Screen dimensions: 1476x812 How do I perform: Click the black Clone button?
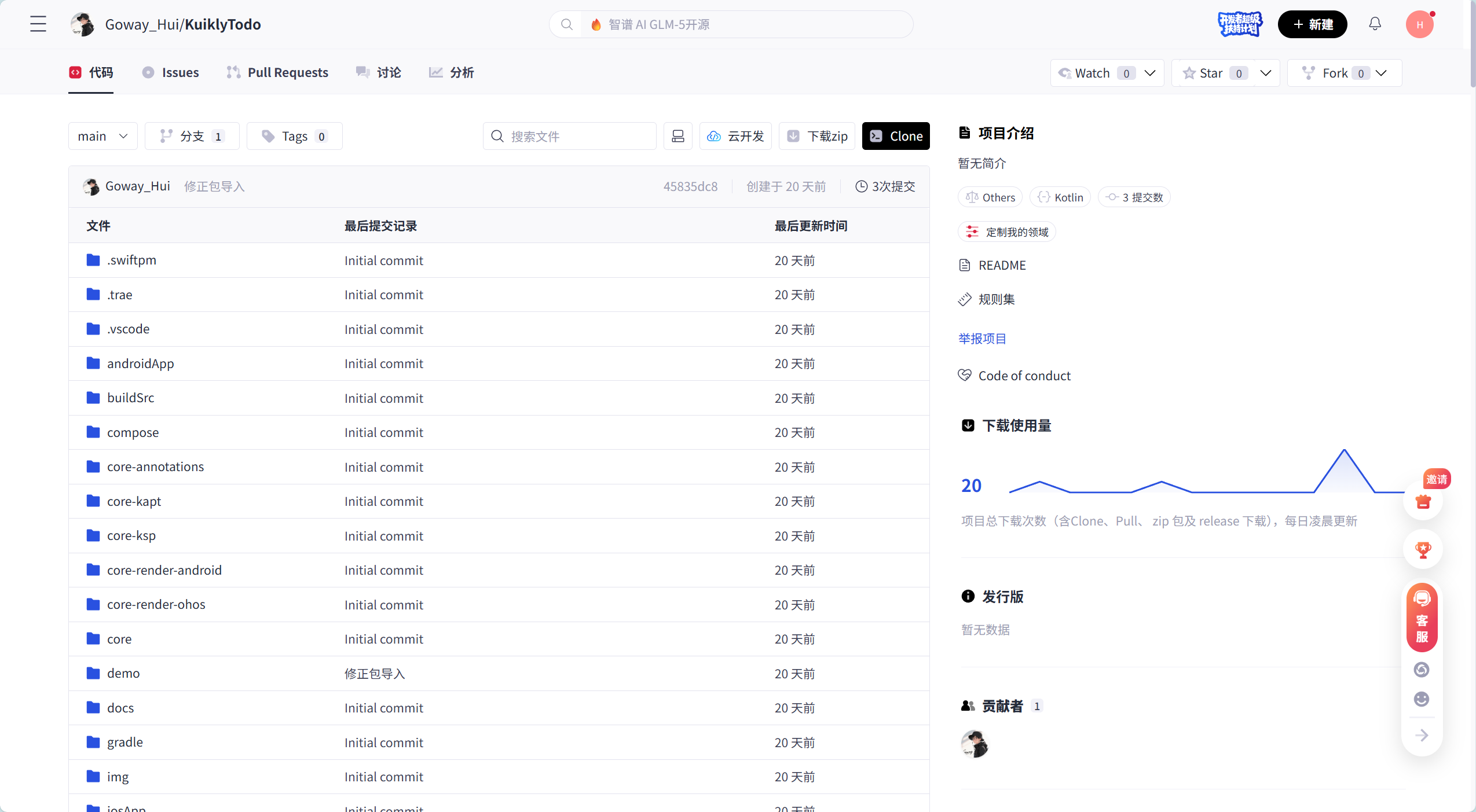[x=895, y=136]
